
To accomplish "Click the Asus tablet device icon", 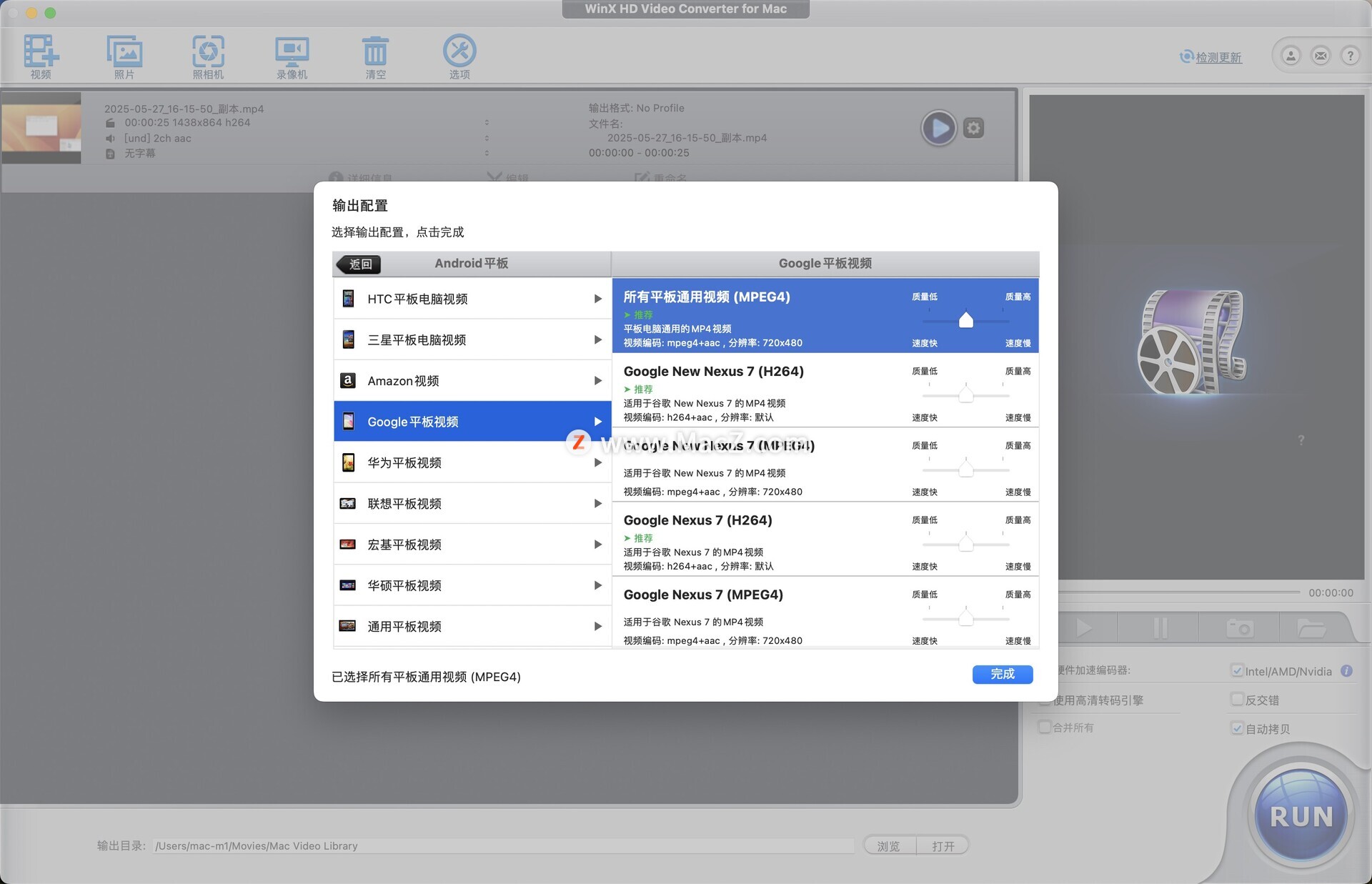I will pos(348,585).
